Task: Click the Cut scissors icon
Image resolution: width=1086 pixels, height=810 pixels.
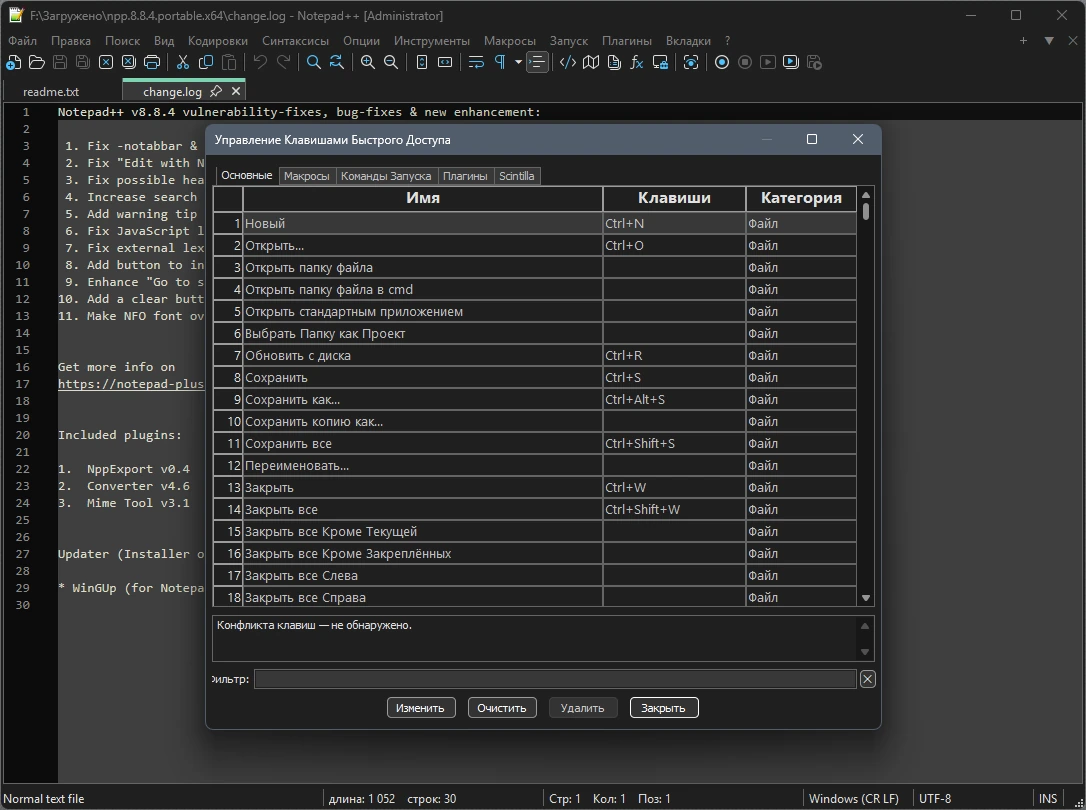Action: [183, 62]
